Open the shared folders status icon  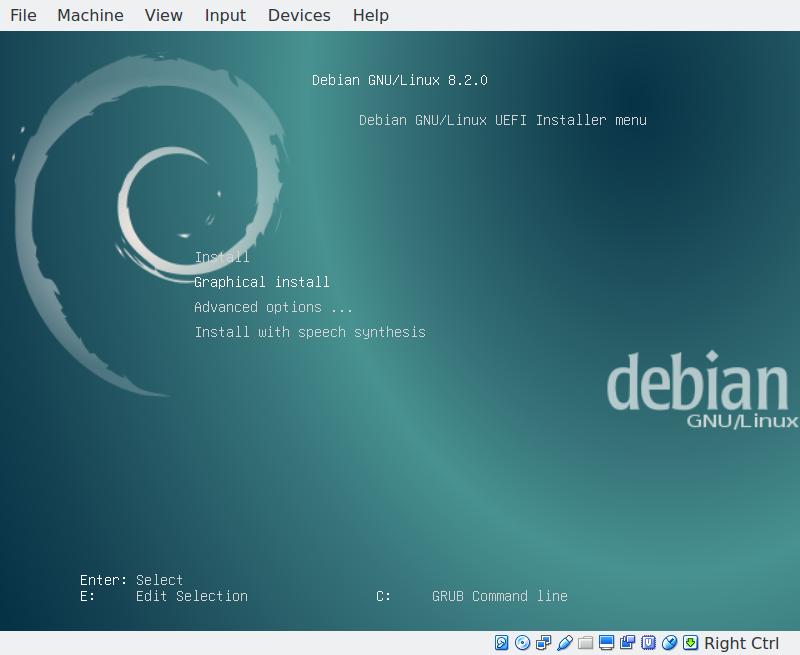(585, 643)
